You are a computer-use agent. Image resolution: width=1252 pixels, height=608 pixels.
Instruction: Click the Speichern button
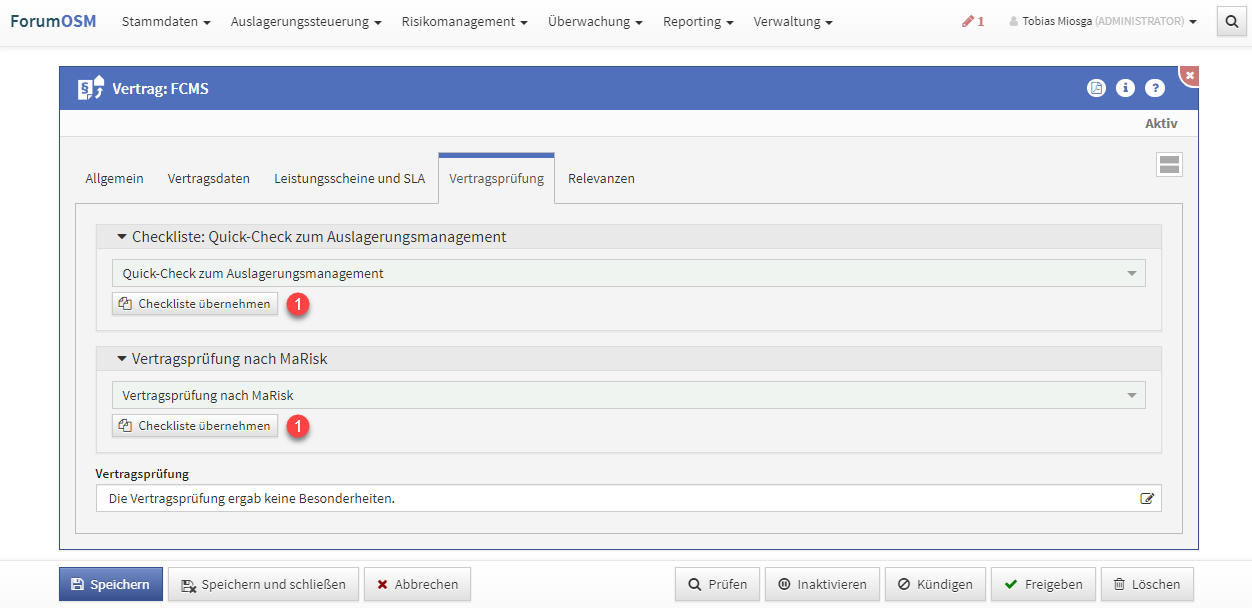pos(110,584)
